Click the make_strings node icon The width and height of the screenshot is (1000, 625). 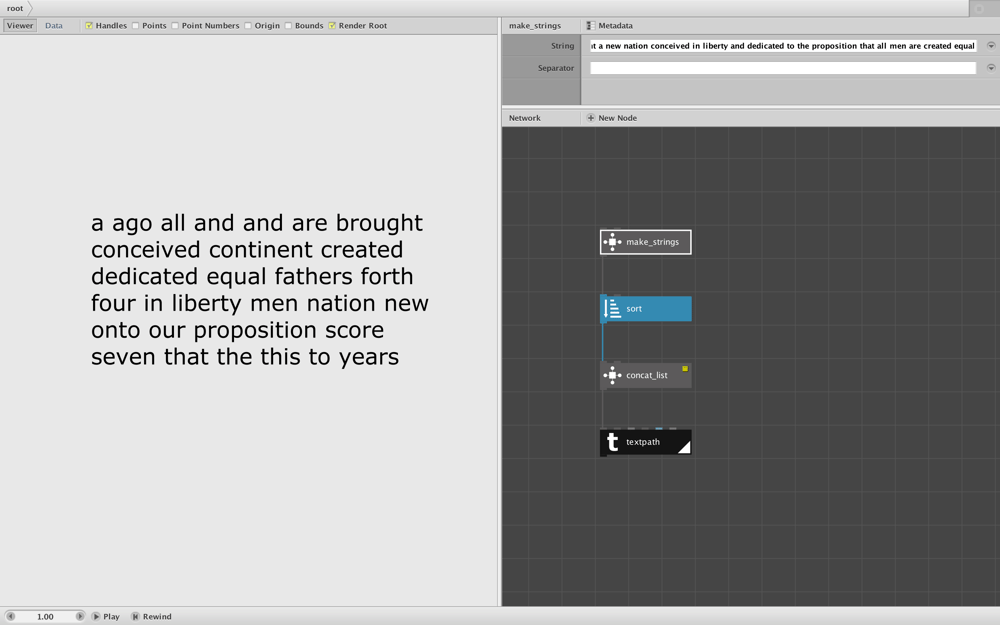(612, 242)
